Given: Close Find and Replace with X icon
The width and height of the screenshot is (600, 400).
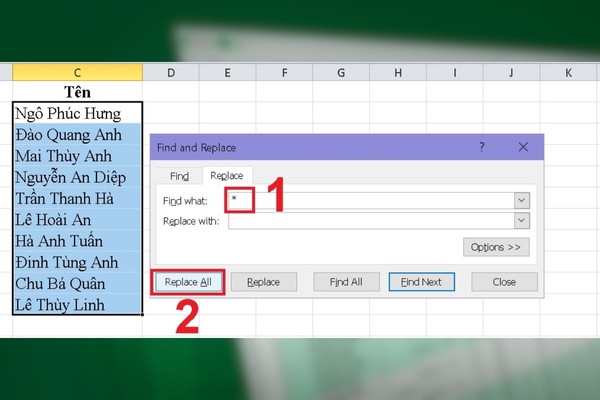Looking at the screenshot, I should click(523, 147).
